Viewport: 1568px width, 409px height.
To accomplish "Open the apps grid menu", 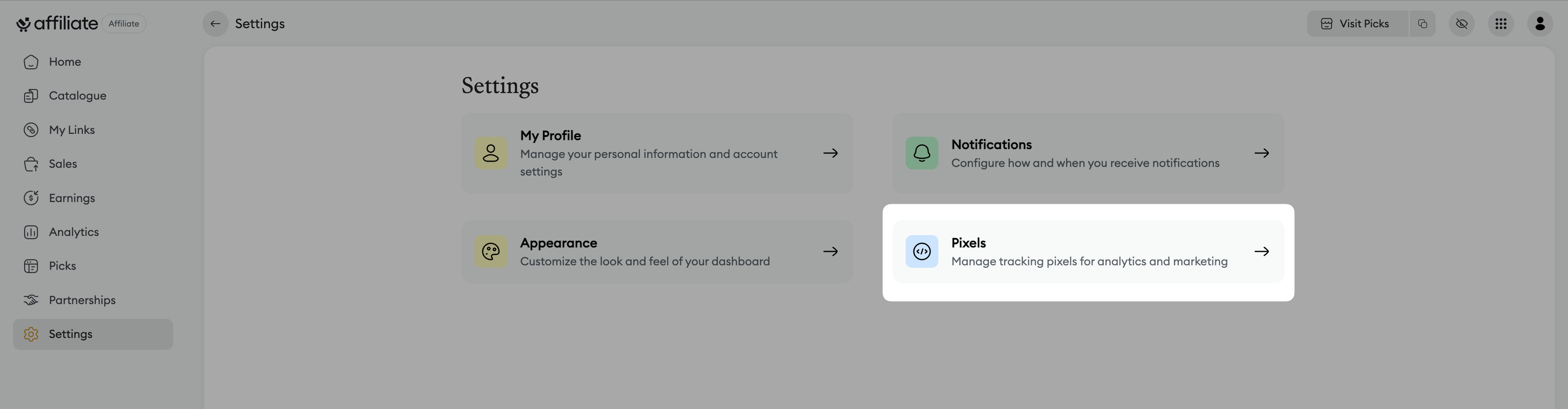I will (1501, 24).
